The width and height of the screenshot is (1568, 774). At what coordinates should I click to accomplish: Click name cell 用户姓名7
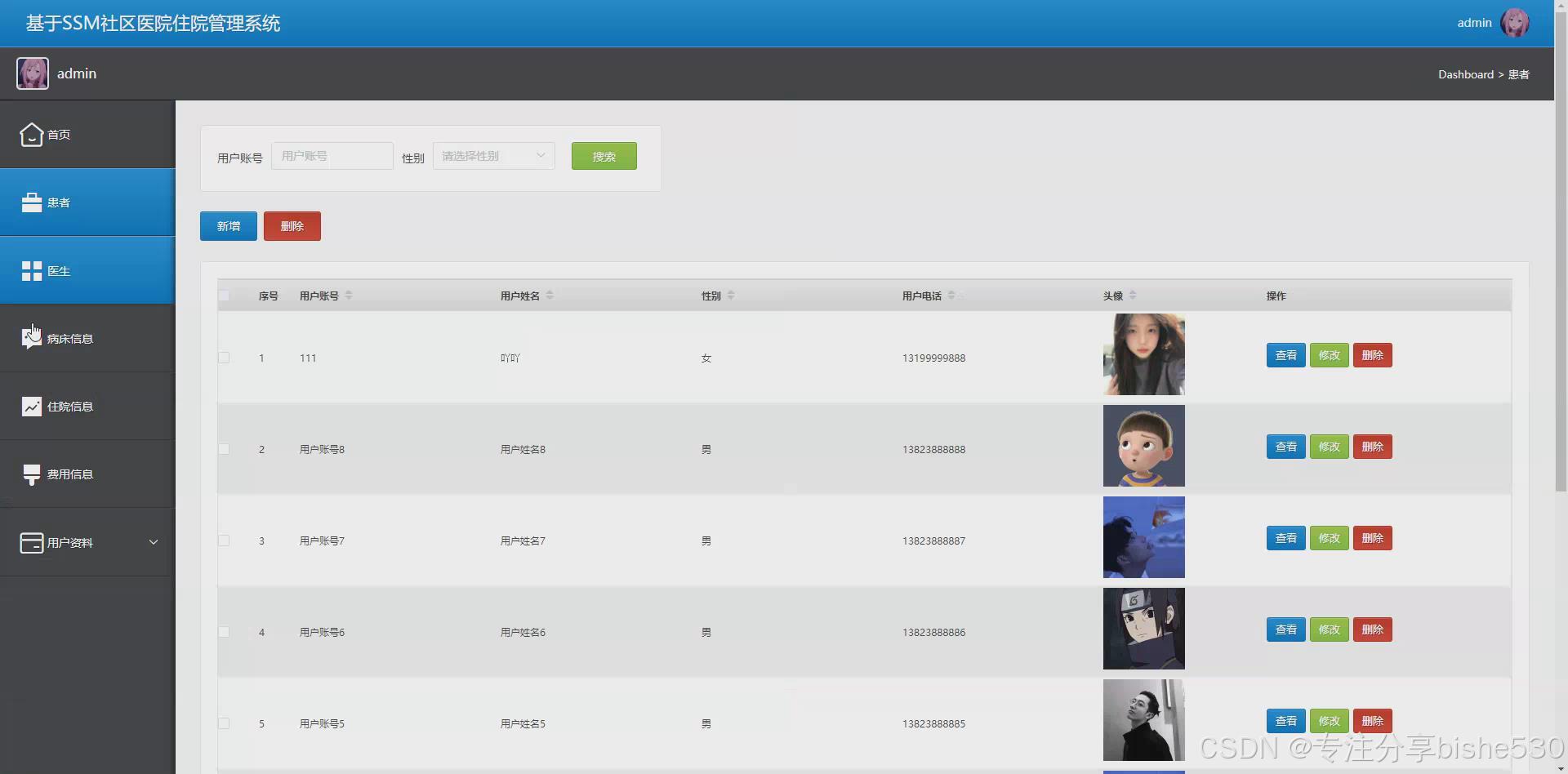pyautogui.click(x=523, y=540)
